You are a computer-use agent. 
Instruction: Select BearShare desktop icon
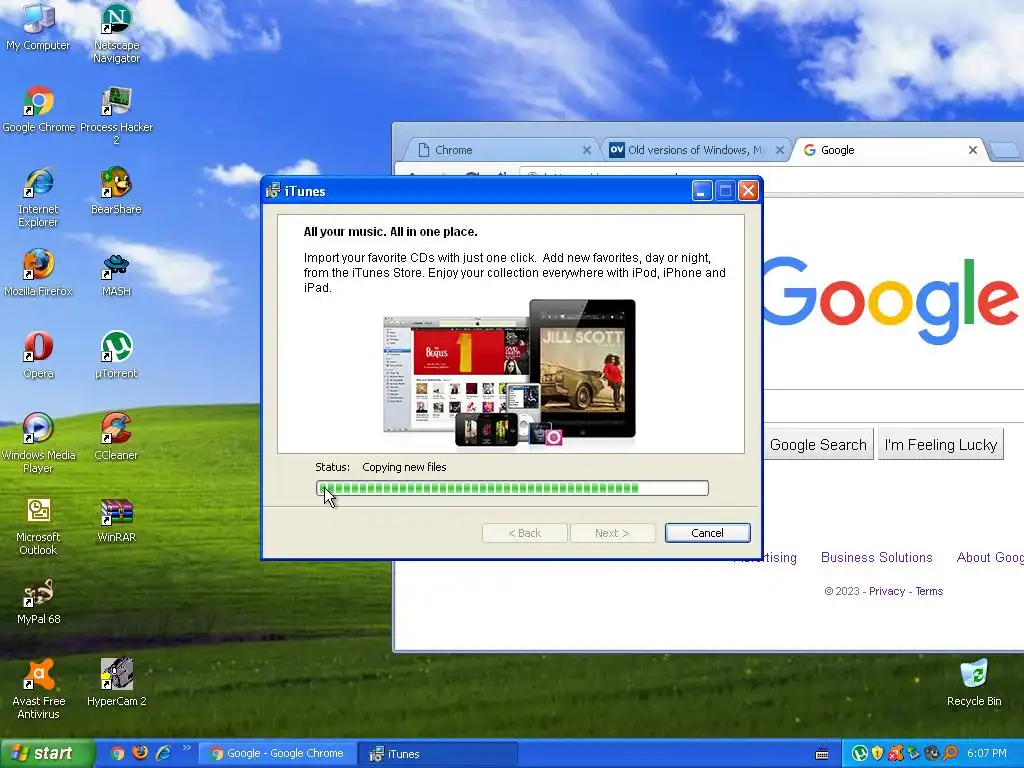(x=116, y=191)
